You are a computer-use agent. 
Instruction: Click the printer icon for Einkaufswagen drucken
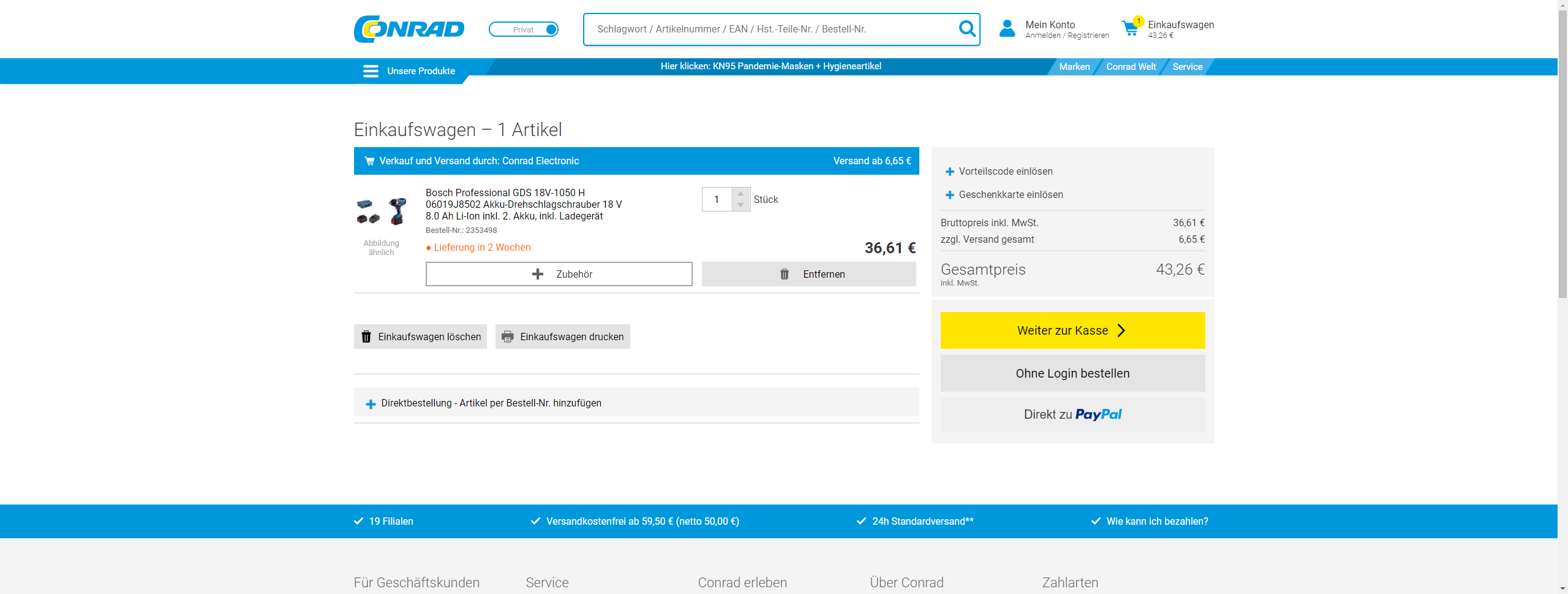[508, 337]
